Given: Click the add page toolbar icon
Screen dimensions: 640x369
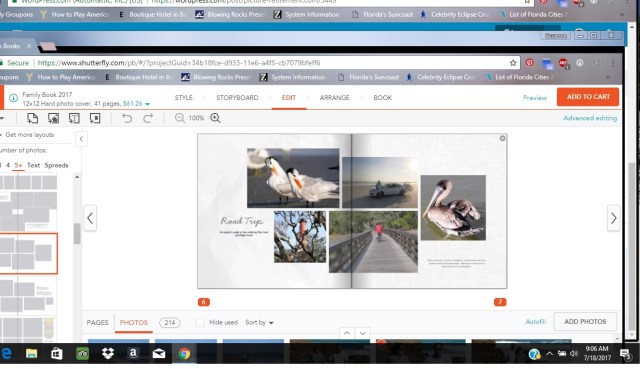Looking at the screenshot, I should pyautogui.click(x=32, y=118).
